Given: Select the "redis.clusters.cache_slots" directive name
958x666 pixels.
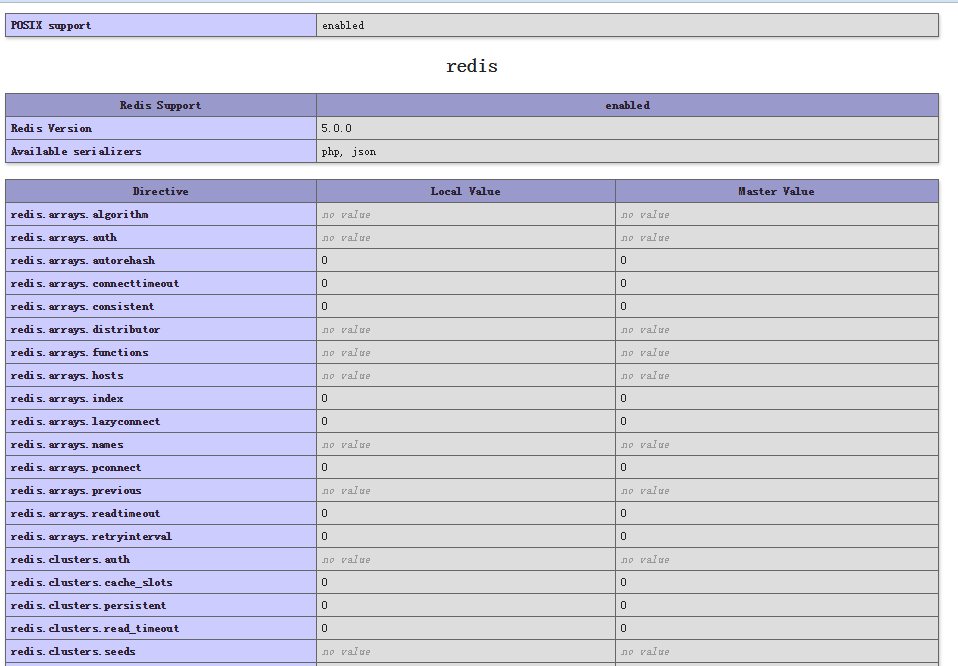Looking at the screenshot, I should [92, 583].
